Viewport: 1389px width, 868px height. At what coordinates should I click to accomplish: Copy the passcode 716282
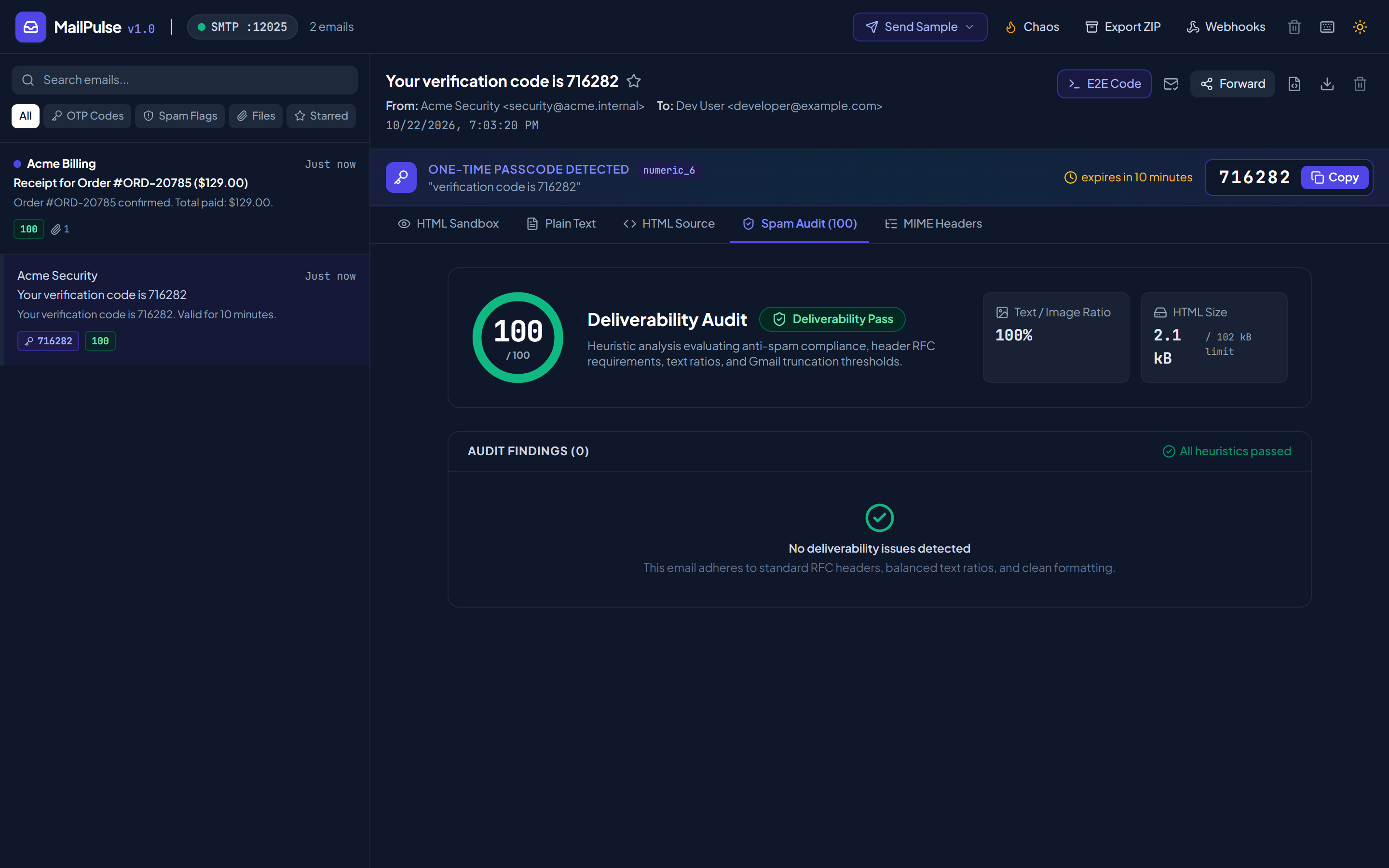(x=1335, y=177)
